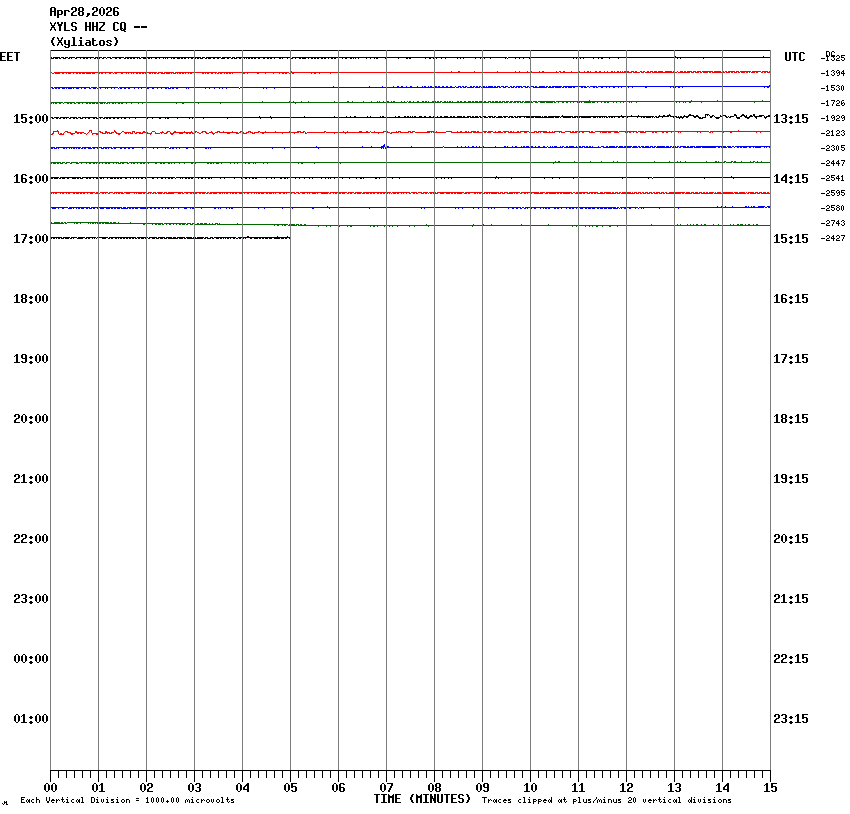Viewport: 850px width, 814px height.
Task: Click the end of the last black trace
Action: click(289, 238)
